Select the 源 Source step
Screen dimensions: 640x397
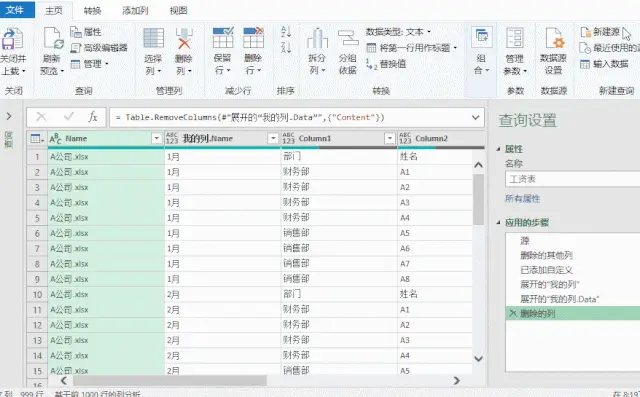525,241
